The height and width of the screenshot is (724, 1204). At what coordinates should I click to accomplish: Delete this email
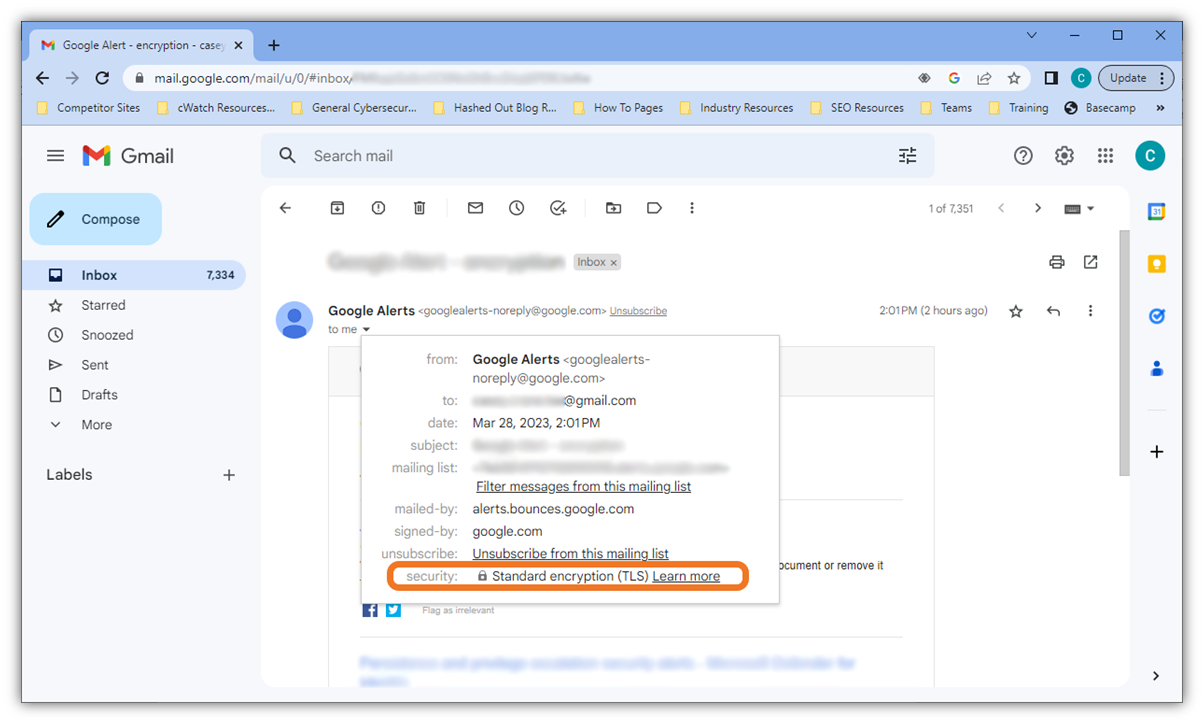coord(419,207)
